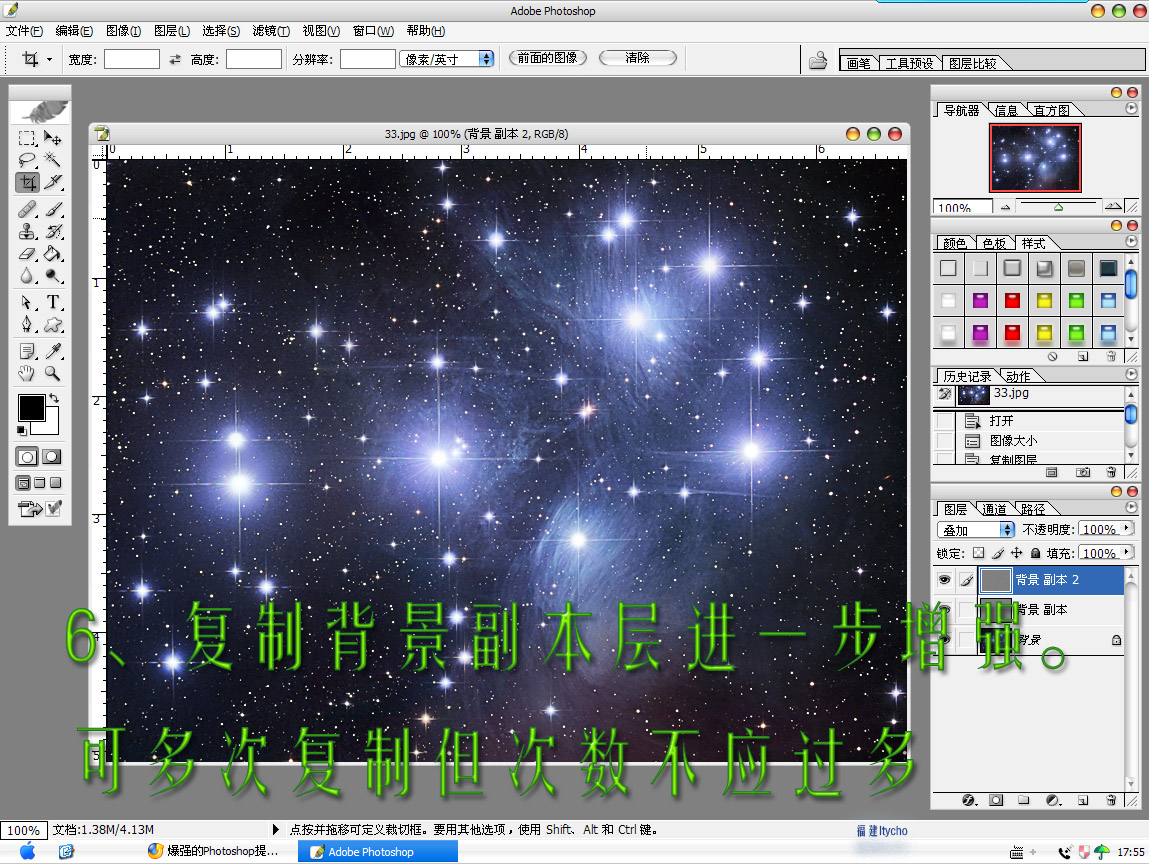This screenshot has width=1149, height=864.
Task: Select the Pen tool
Action: [27, 325]
